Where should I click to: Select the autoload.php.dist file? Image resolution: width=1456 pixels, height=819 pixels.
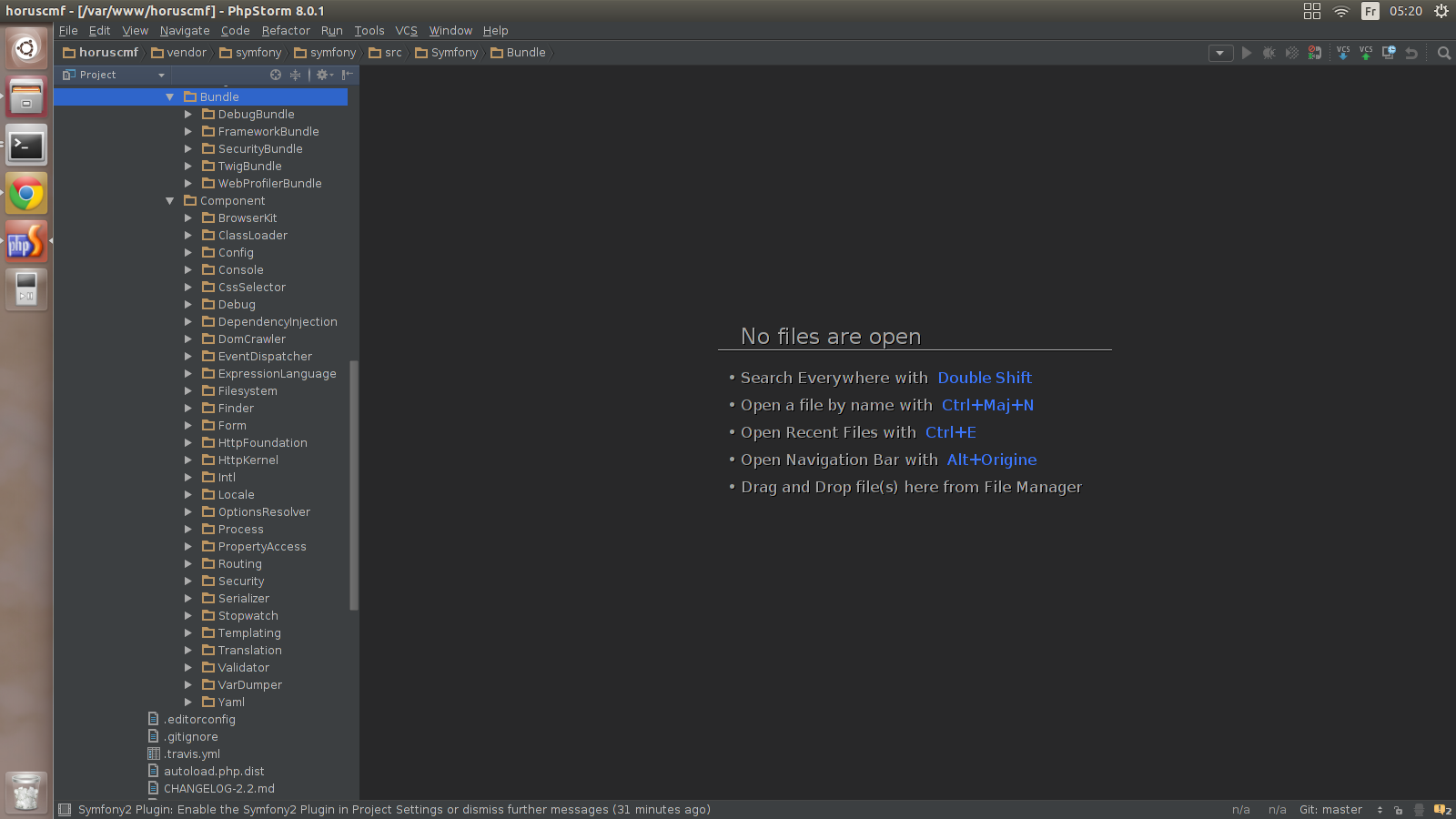point(207,772)
